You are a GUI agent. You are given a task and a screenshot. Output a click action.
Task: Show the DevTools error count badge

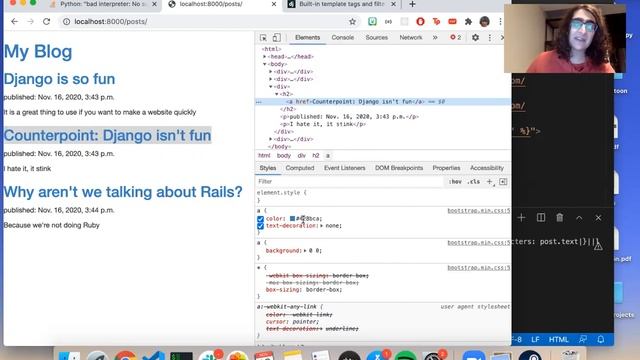point(456,38)
